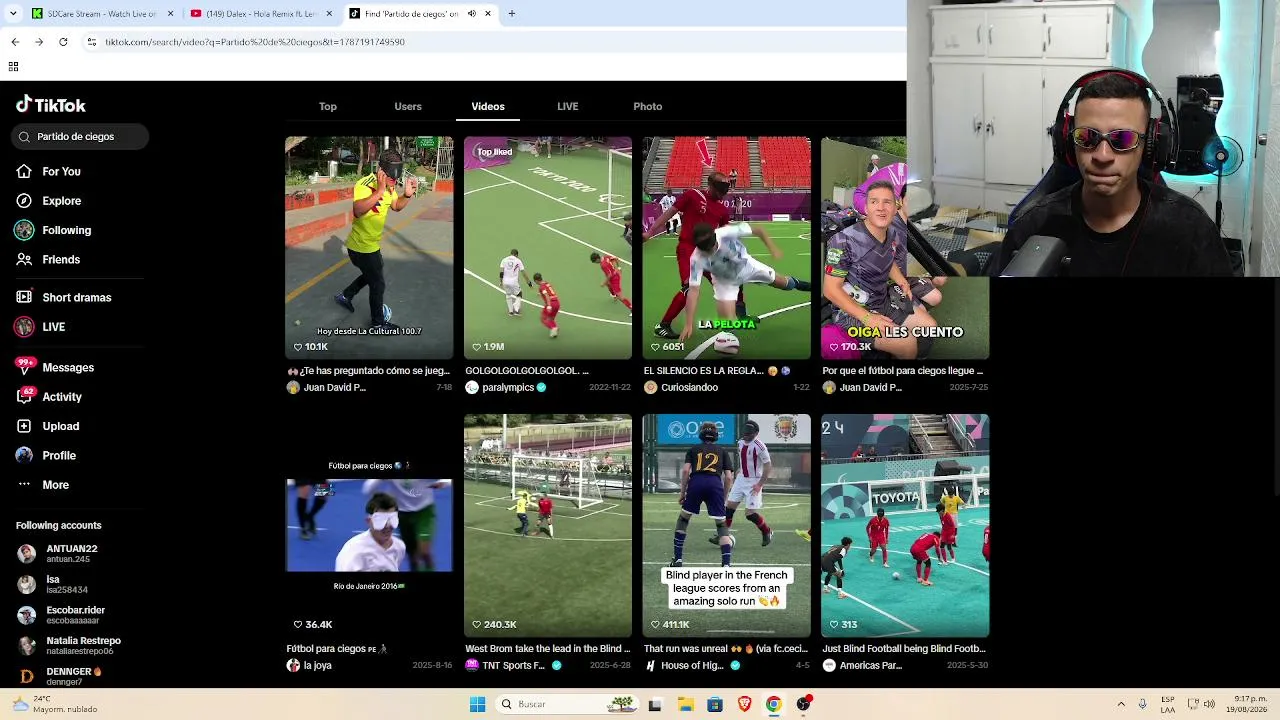Close the Dalex Hola Remix browser tab
Viewport: 1280px width, 720px height.
[x=329, y=14]
